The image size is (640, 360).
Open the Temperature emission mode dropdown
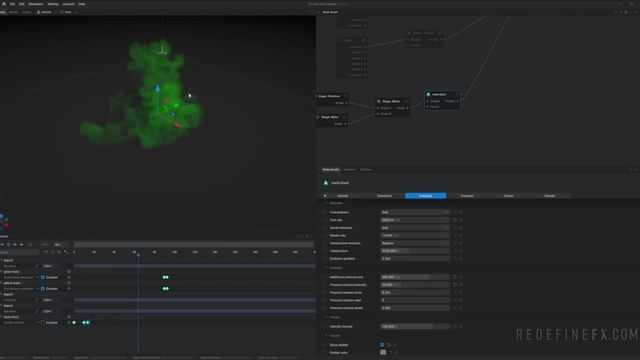pos(415,243)
